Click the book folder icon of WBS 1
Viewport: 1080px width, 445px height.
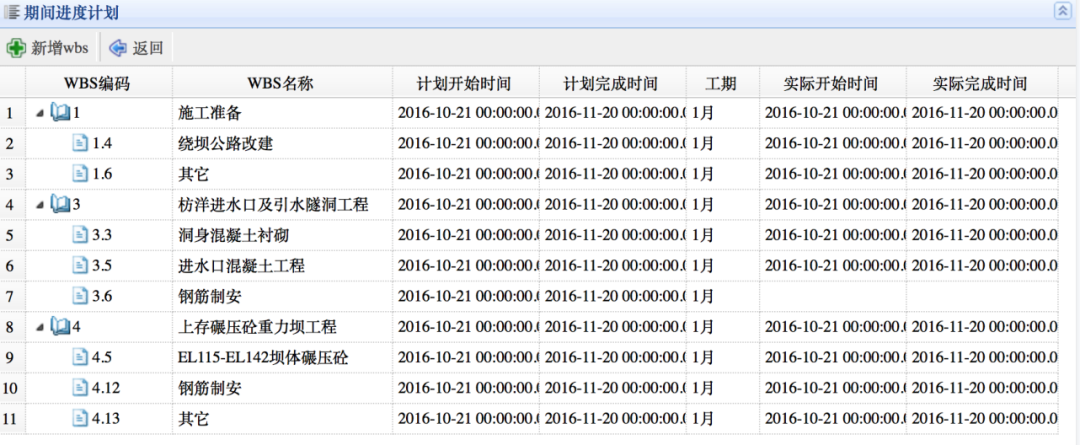click(x=60, y=112)
